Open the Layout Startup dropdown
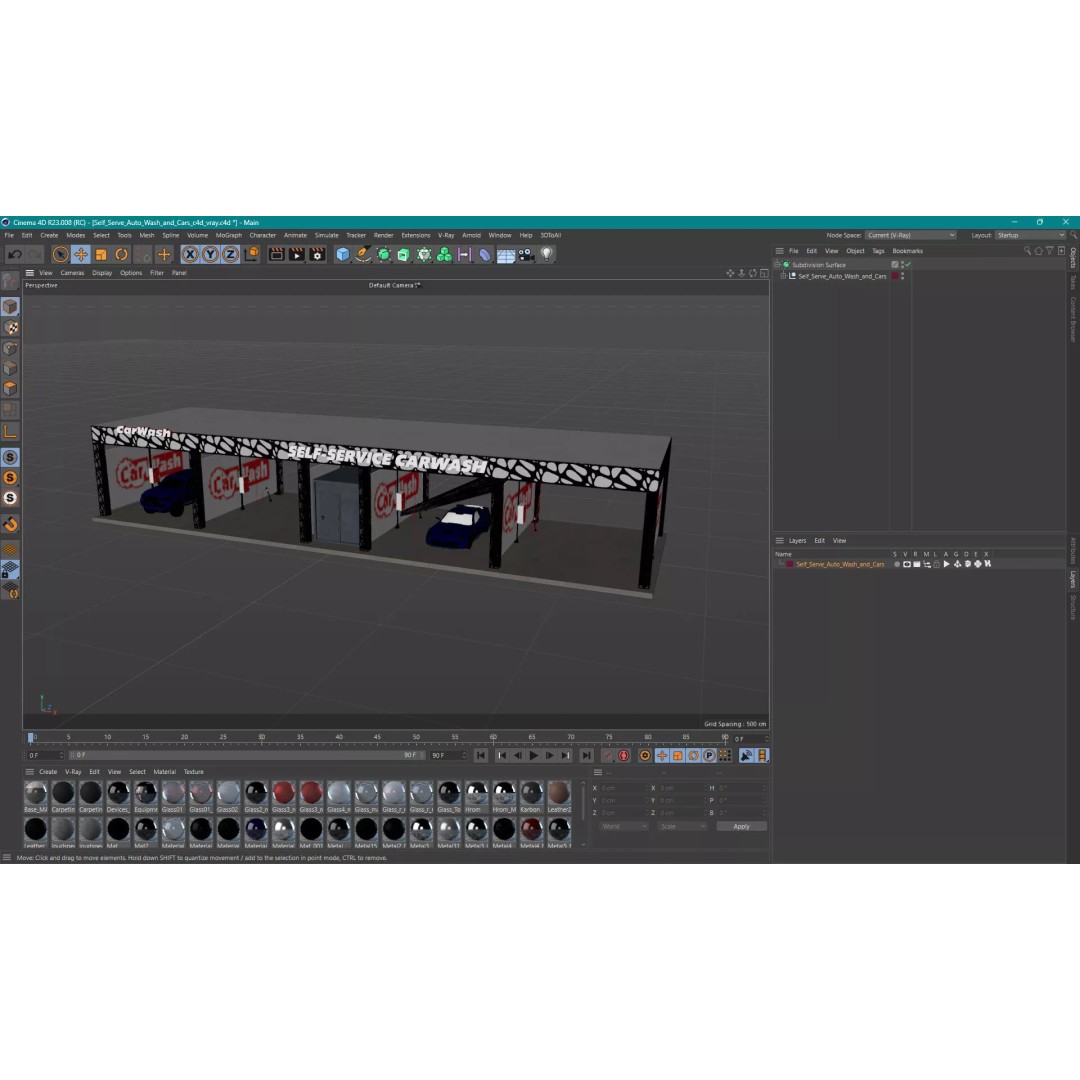This screenshot has height=1080, width=1080. [1030, 236]
